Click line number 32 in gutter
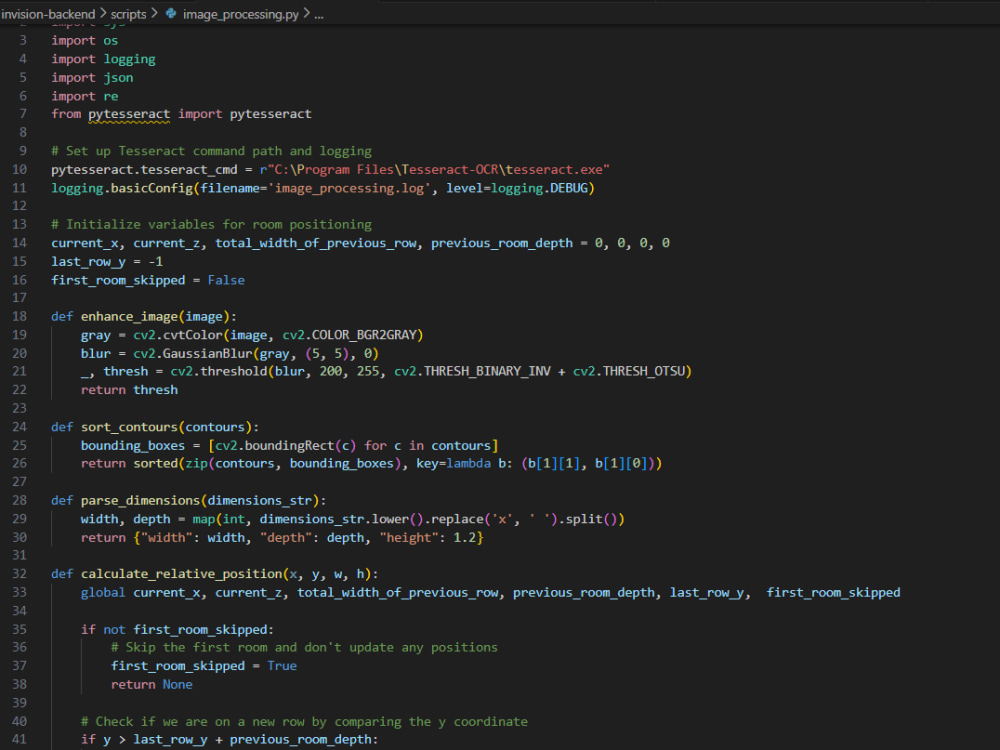The width and height of the screenshot is (1000, 750). point(20,573)
